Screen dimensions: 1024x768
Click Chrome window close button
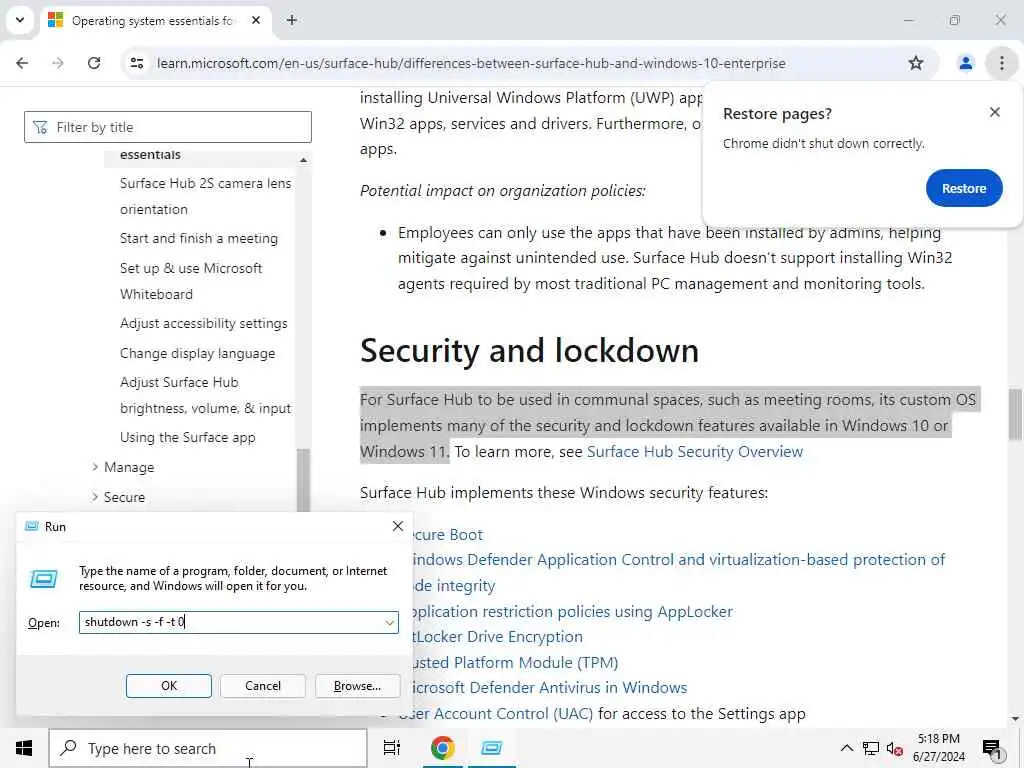[x=1000, y=20]
